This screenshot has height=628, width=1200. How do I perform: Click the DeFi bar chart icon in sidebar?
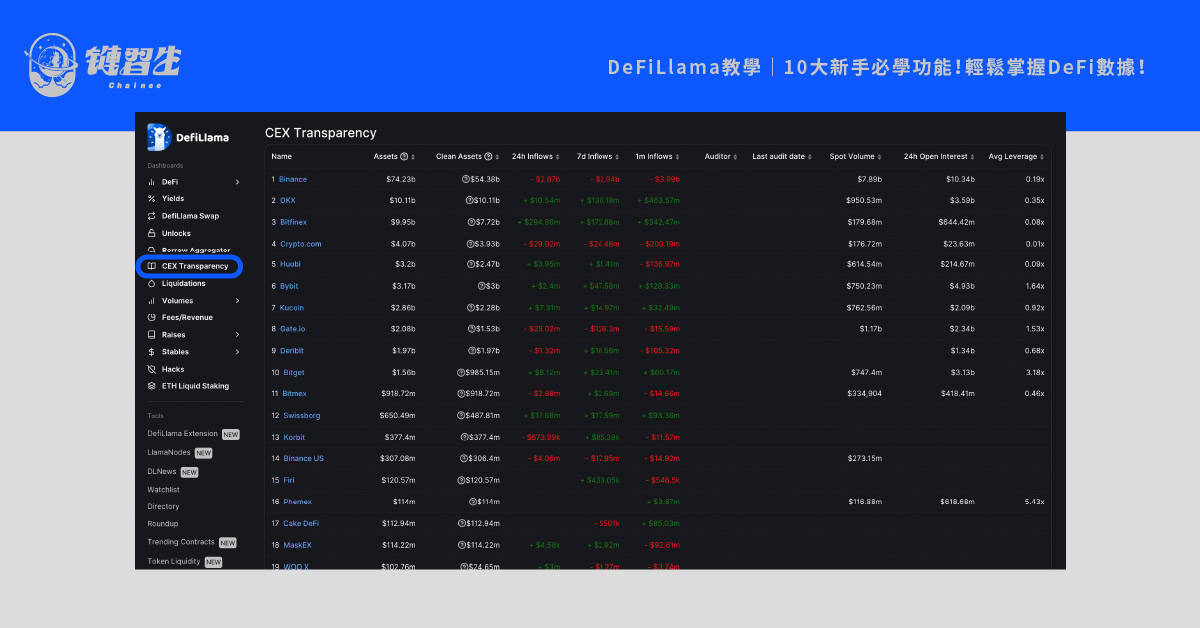click(151, 182)
